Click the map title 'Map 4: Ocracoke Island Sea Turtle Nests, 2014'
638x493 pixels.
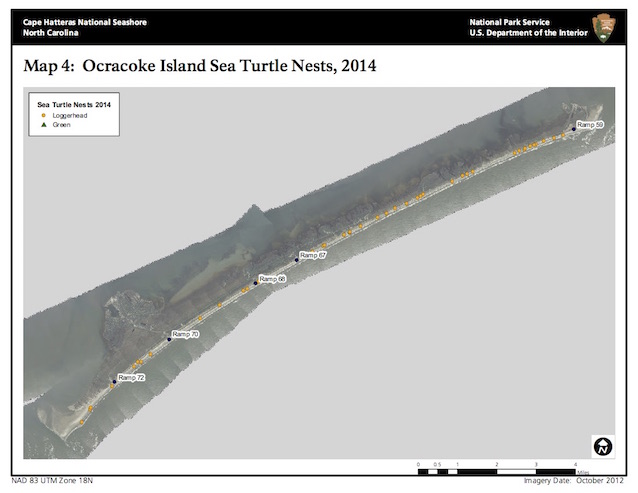pyautogui.click(x=200, y=66)
